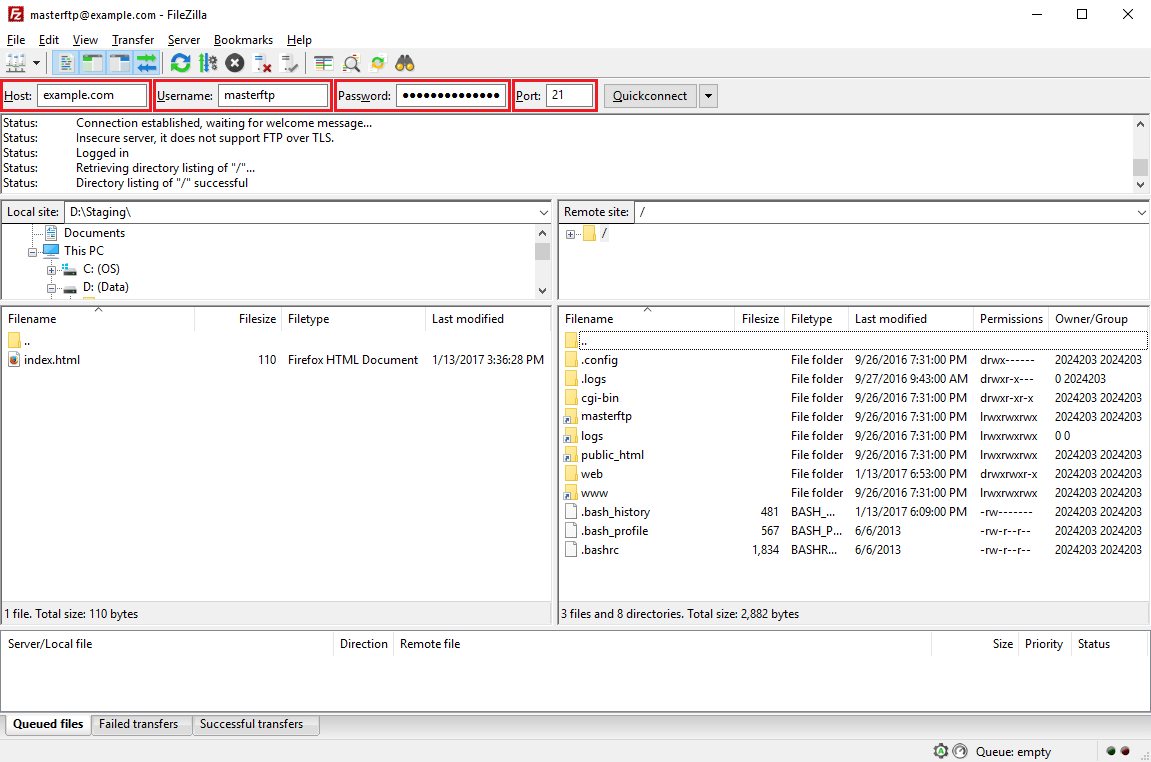Screen dimensions: 1151x762
Task: Search for files with the binoculars icon
Action: click(404, 62)
